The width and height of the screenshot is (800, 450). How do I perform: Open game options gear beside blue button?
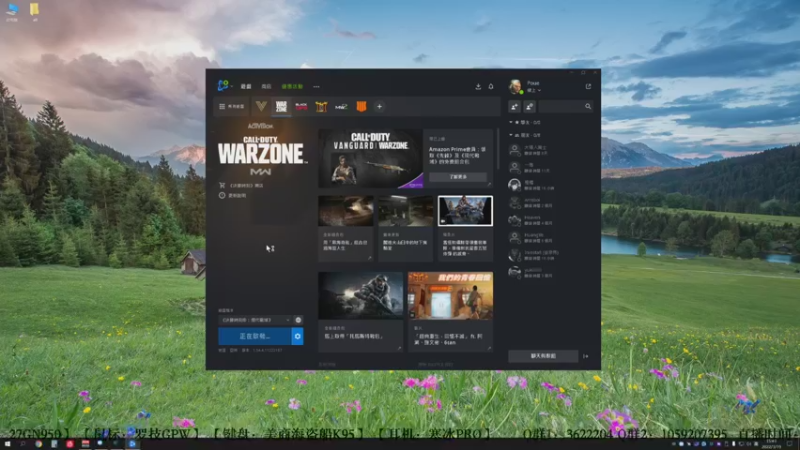click(298, 336)
